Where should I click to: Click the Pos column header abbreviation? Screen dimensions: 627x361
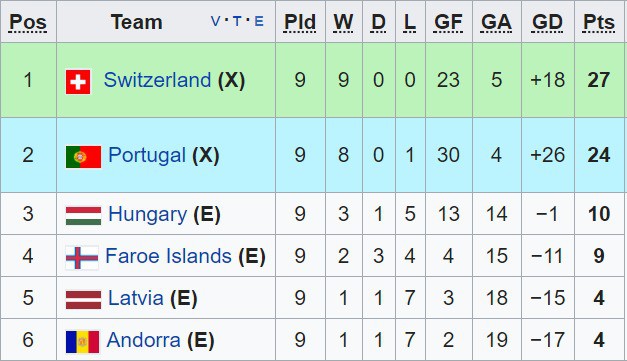tap(28, 22)
